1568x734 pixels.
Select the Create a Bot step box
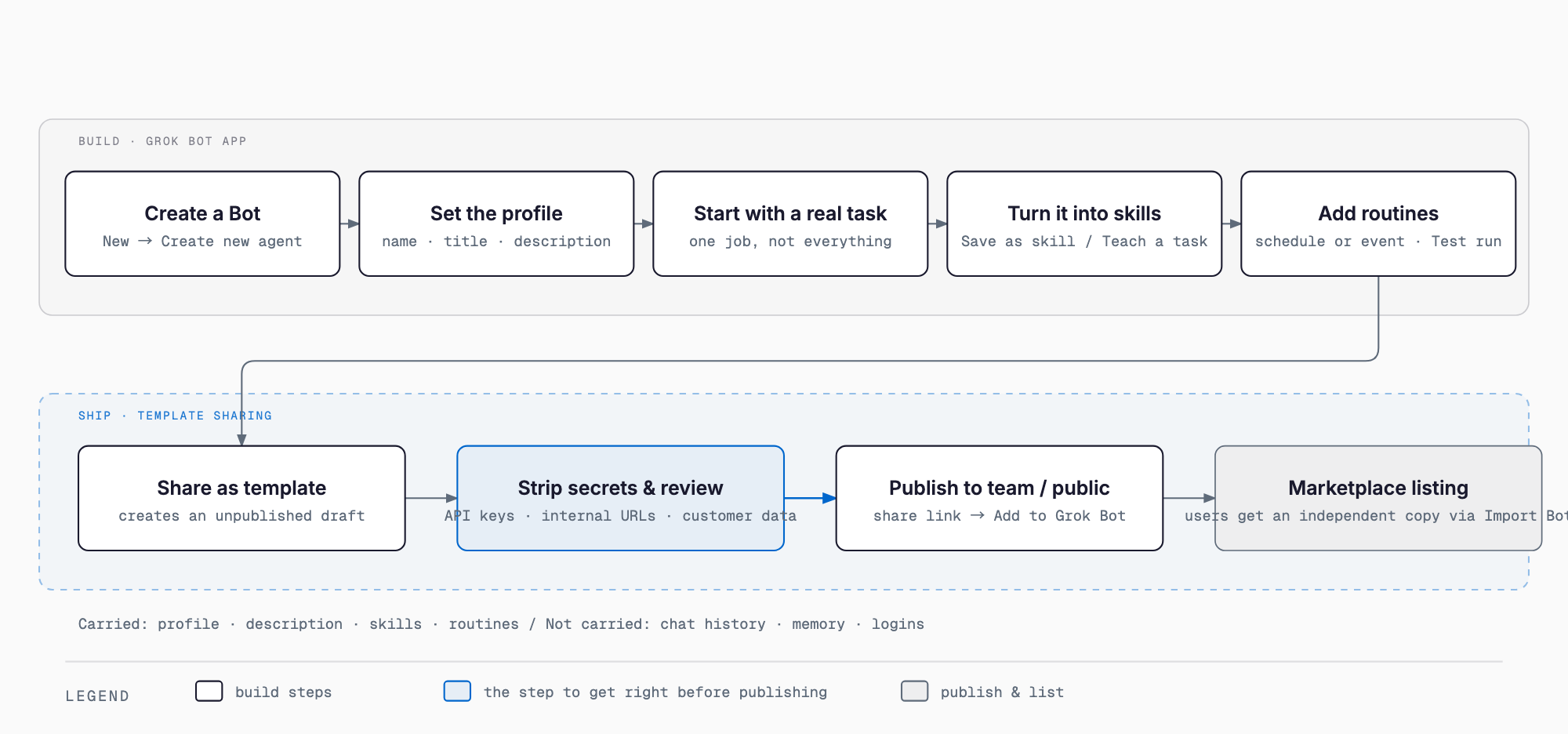(202, 223)
